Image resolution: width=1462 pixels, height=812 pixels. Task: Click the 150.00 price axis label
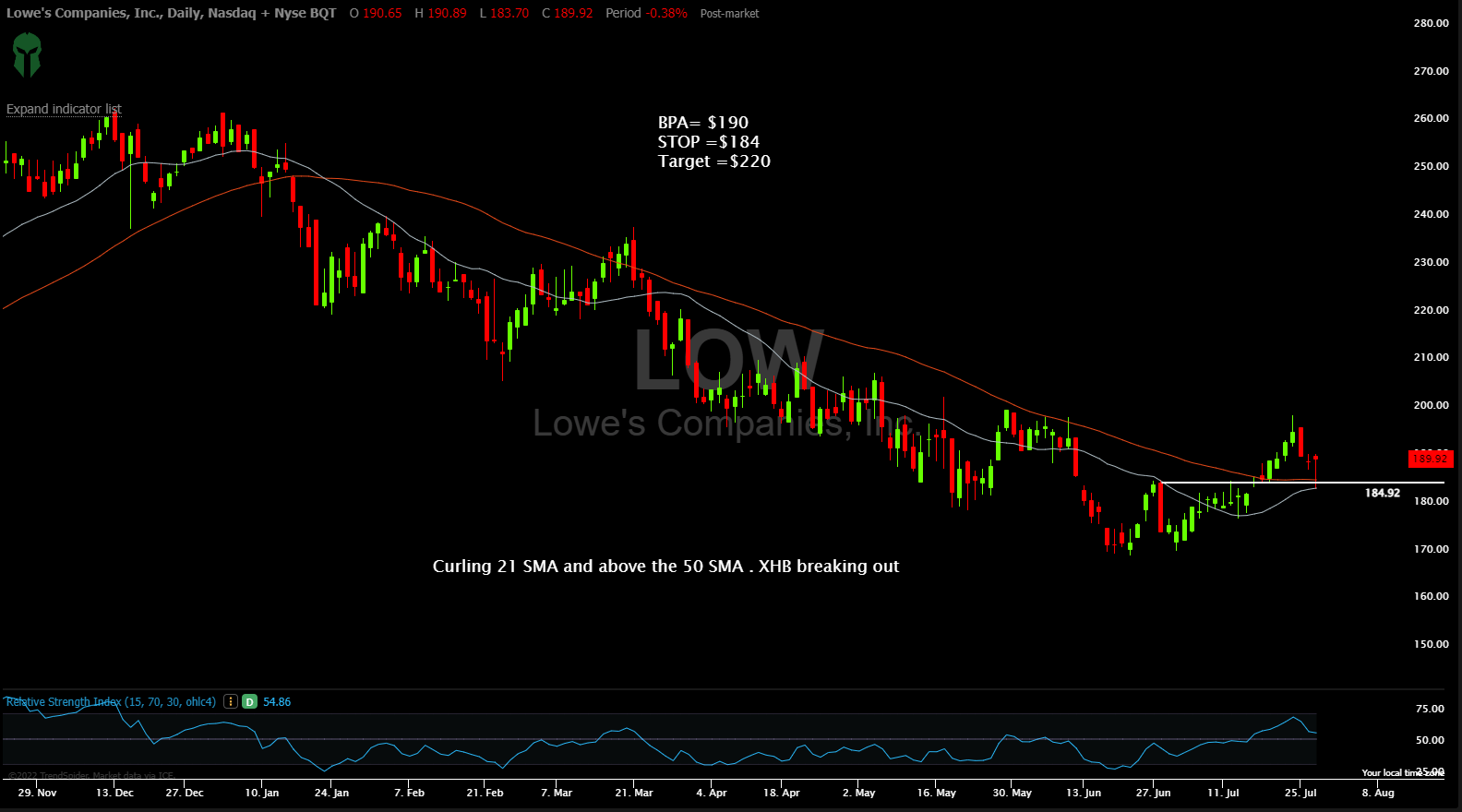[1431, 644]
